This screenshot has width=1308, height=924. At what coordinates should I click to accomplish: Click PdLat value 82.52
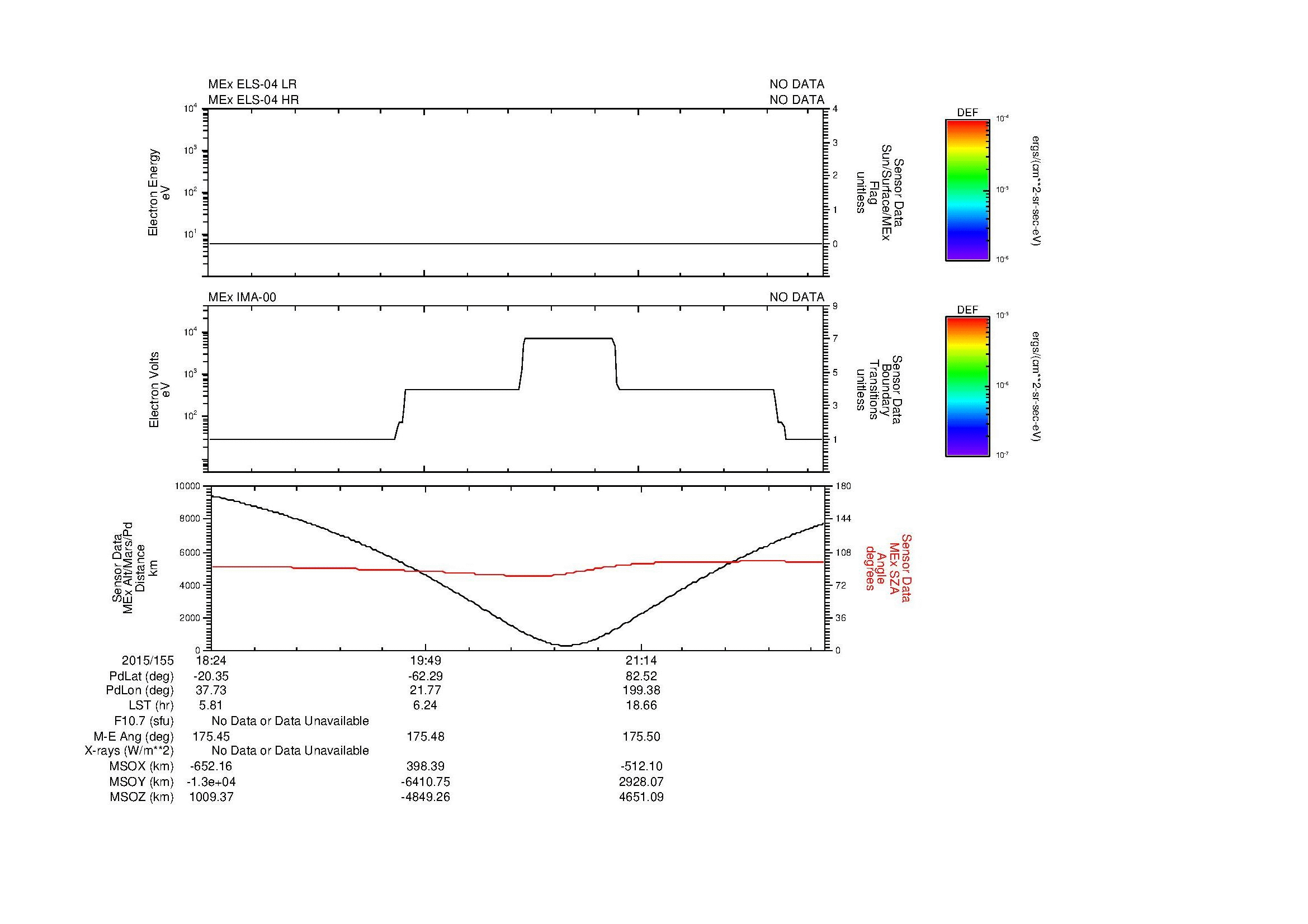point(641,676)
